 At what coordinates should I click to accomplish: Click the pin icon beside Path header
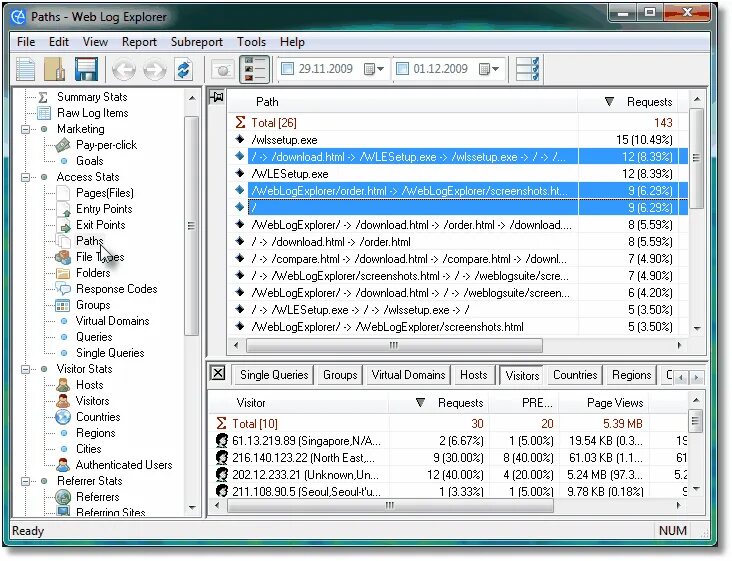click(217, 97)
